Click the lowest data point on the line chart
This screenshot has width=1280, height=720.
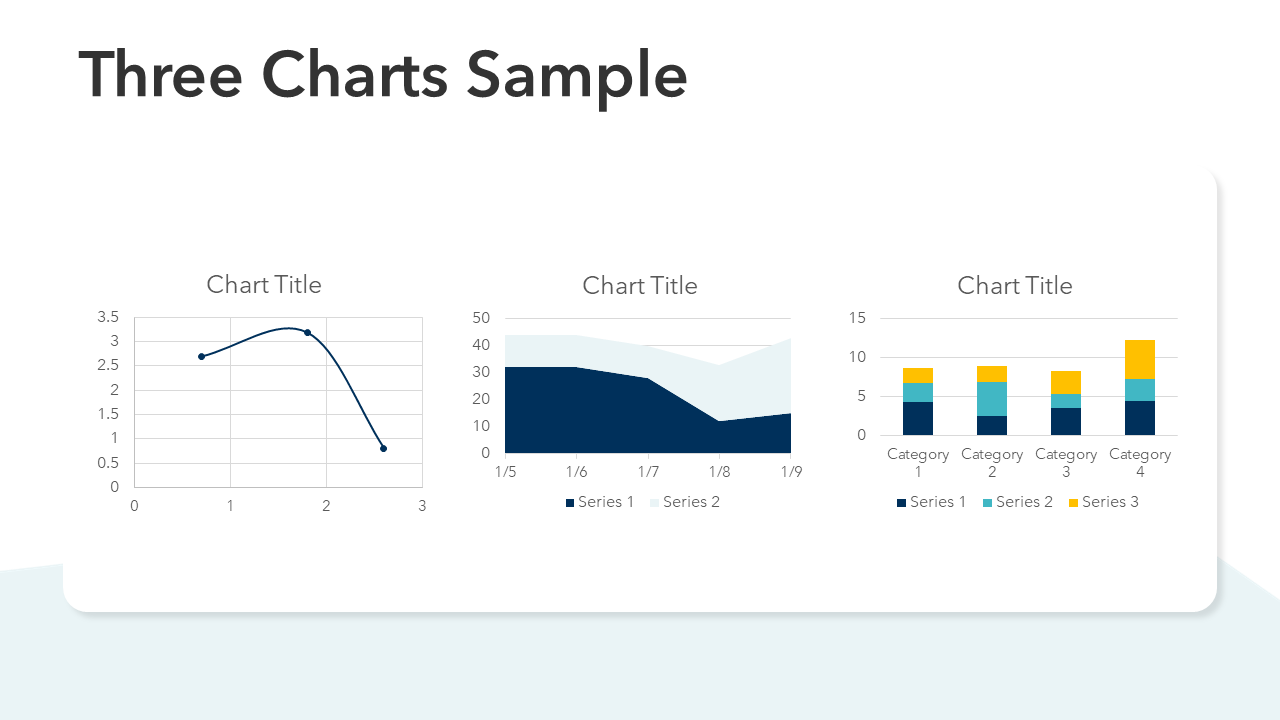(383, 448)
